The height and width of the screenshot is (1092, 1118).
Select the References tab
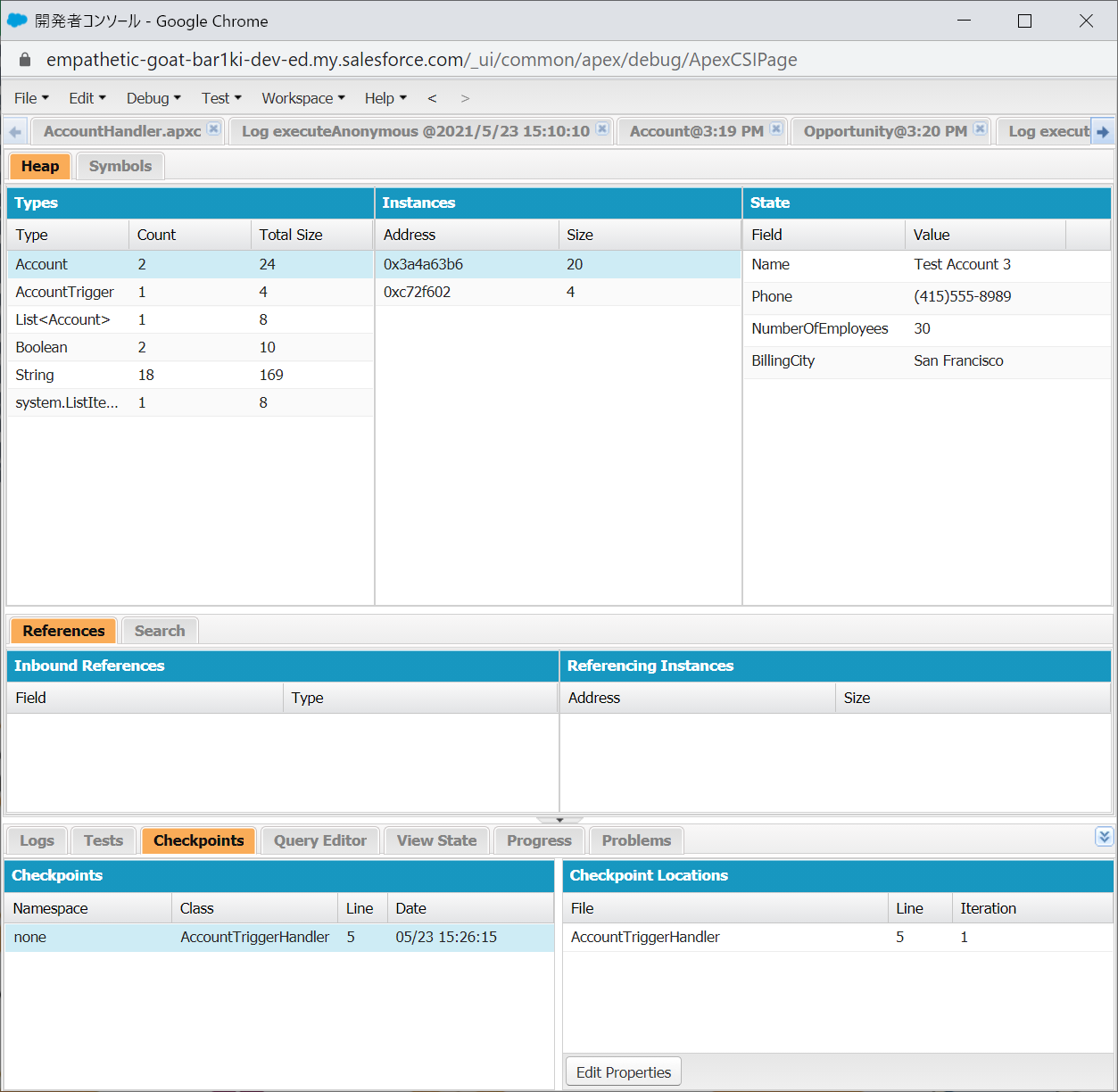(63, 631)
